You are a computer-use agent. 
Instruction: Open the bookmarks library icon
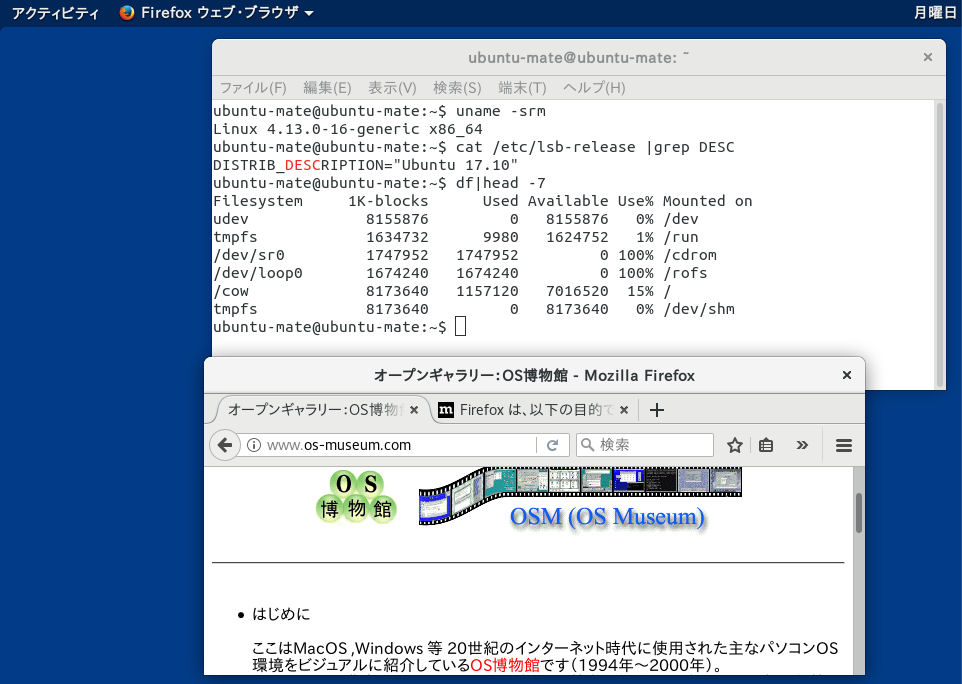tap(766, 445)
